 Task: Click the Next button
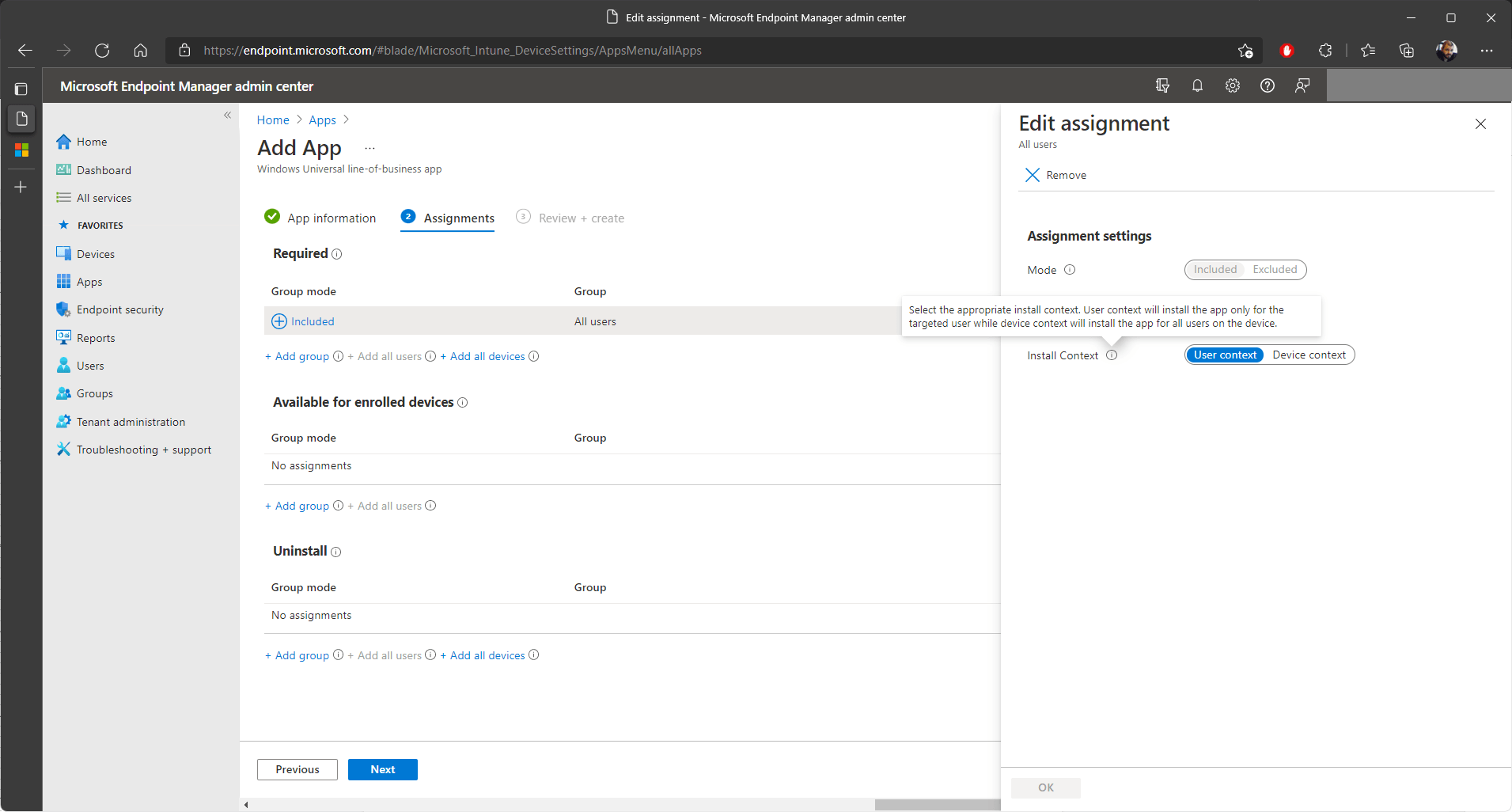pos(383,769)
